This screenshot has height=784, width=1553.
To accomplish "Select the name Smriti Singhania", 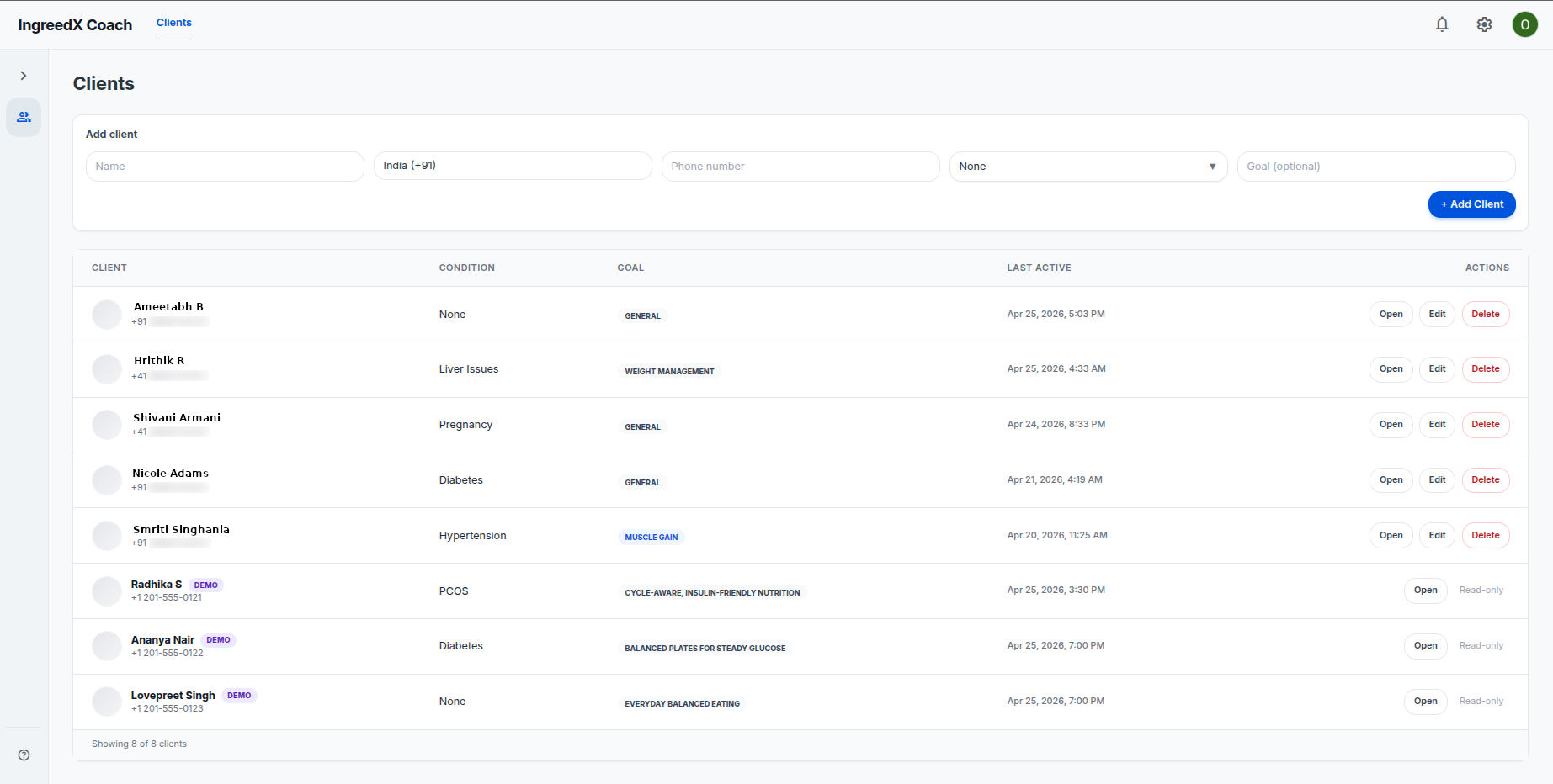I will tap(181, 530).
